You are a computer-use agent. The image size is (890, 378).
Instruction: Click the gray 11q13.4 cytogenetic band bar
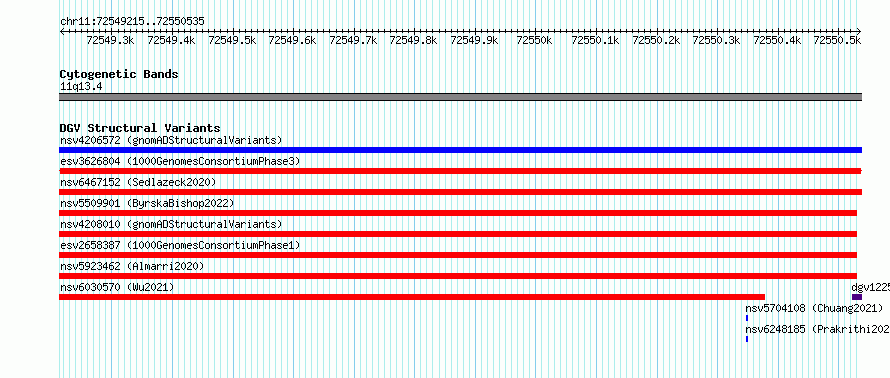[460, 97]
